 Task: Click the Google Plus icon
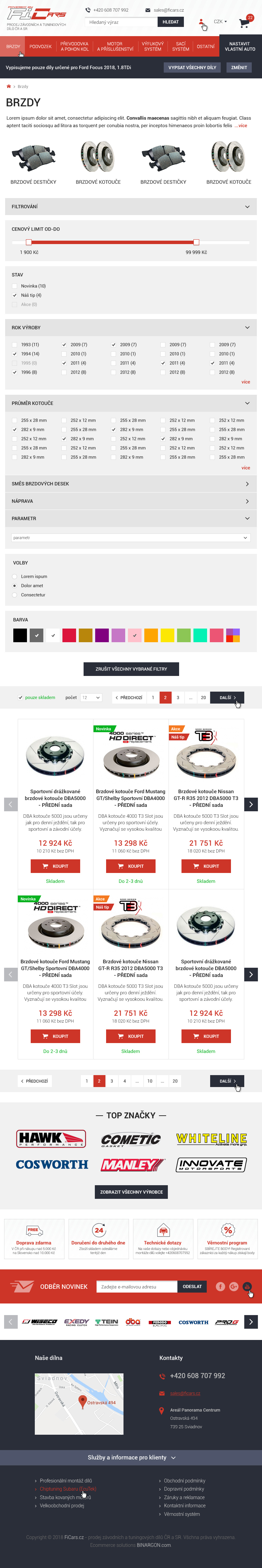point(233,1286)
